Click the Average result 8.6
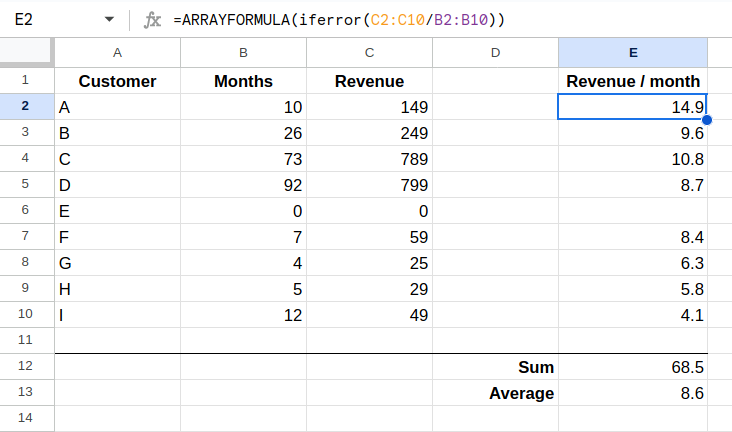 (633, 393)
